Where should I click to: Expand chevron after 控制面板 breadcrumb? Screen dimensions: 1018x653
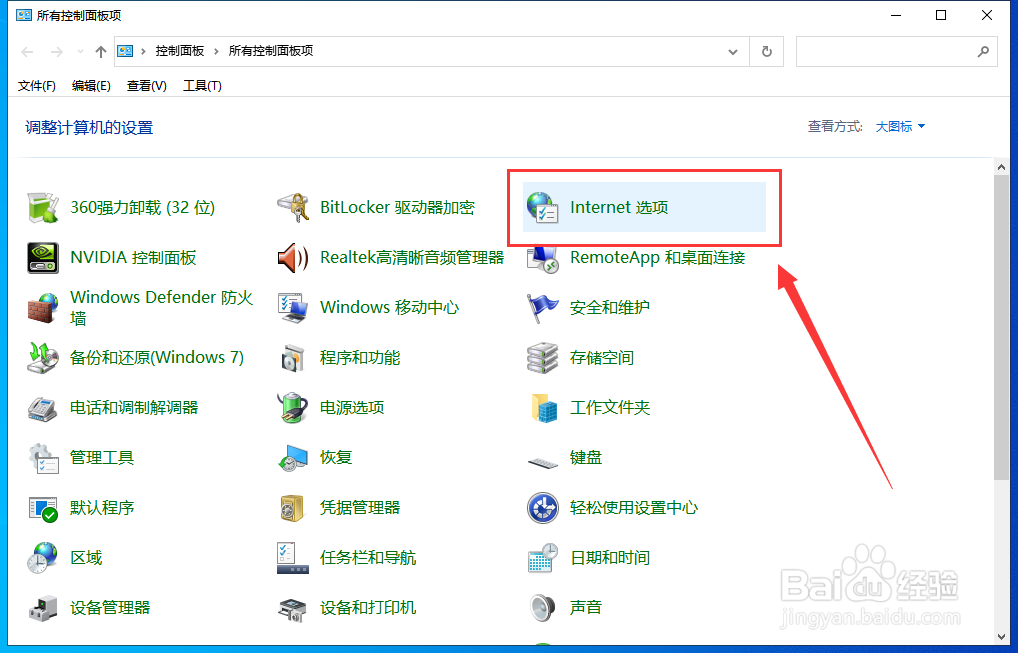(x=216, y=51)
